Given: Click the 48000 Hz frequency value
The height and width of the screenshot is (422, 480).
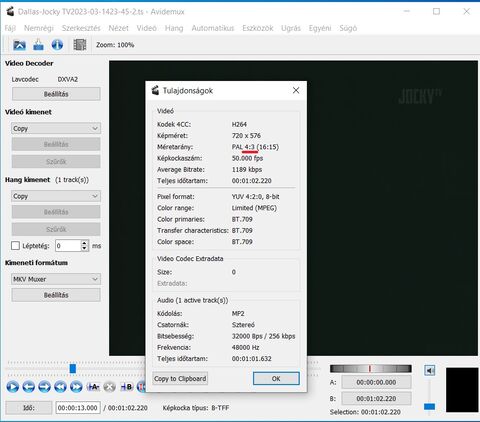Looking at the screenshot, I should point(246,348).
